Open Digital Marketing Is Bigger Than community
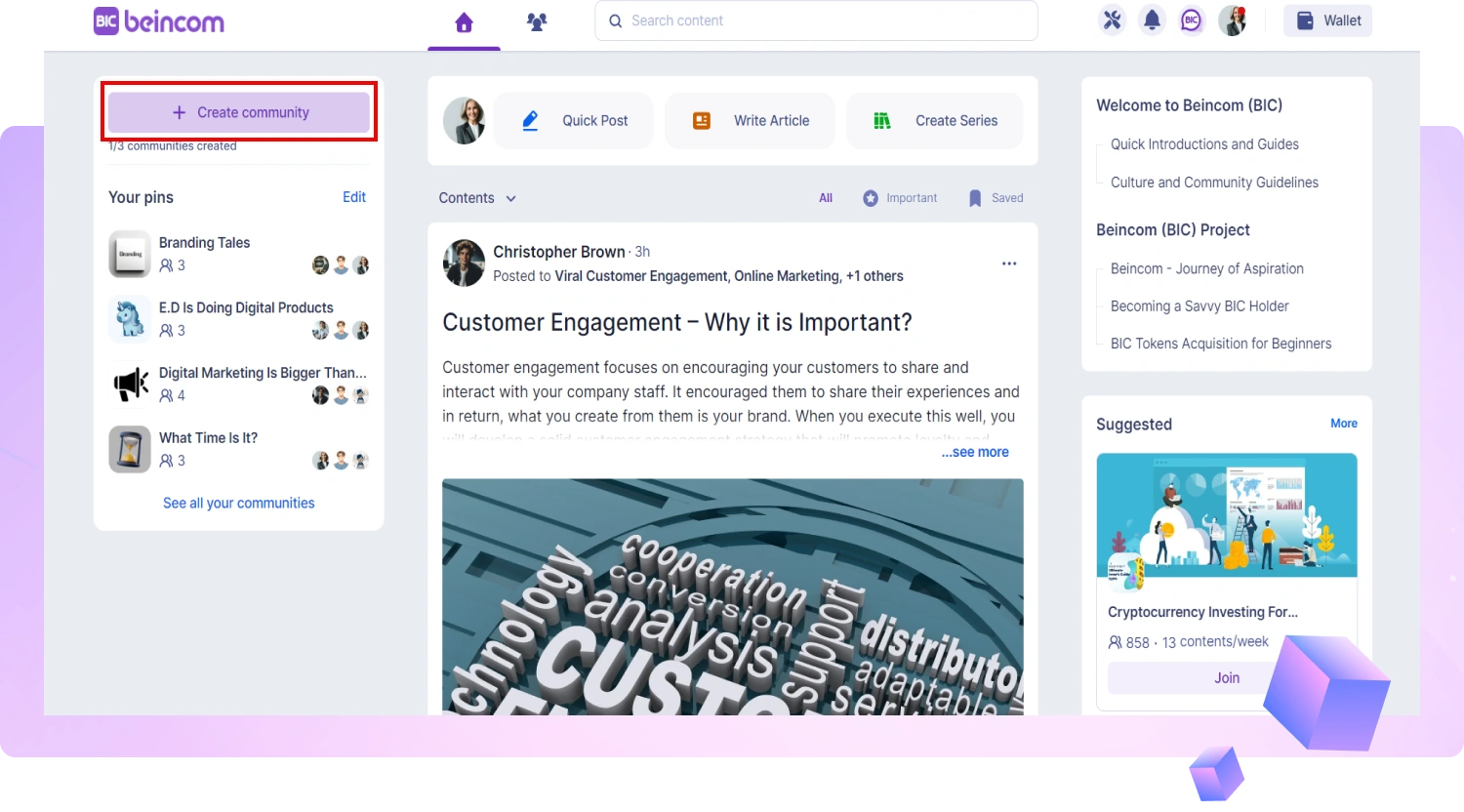1464x812 pixels. [263, 373]
